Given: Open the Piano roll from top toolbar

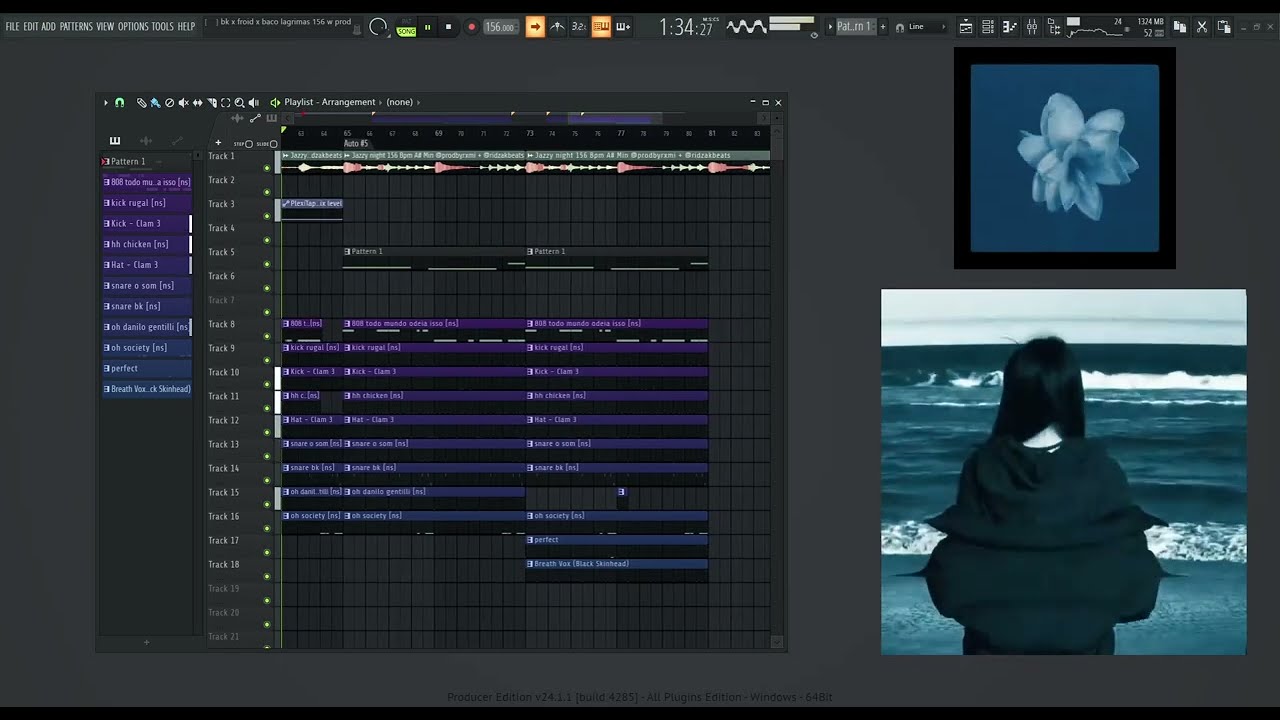Looking at the screenshot, I should (1010, 27).
